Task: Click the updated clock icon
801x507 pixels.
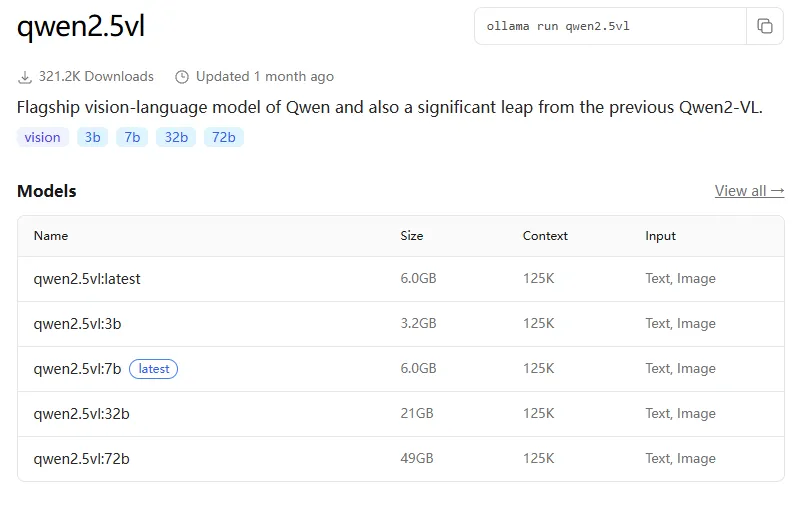Action: [x=182, y=77]
